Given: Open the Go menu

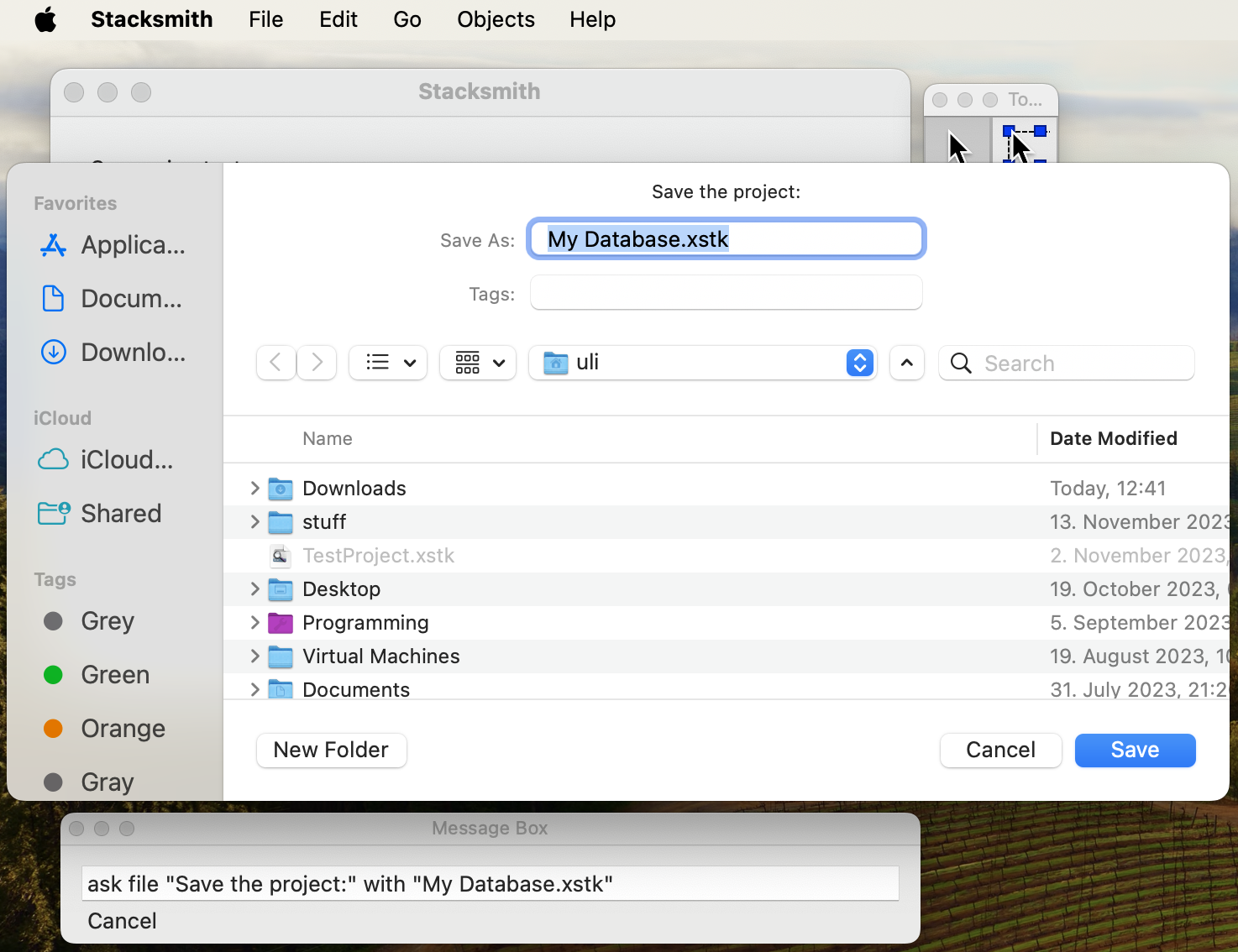Looking at the screenshot, I should coord(407,19).
